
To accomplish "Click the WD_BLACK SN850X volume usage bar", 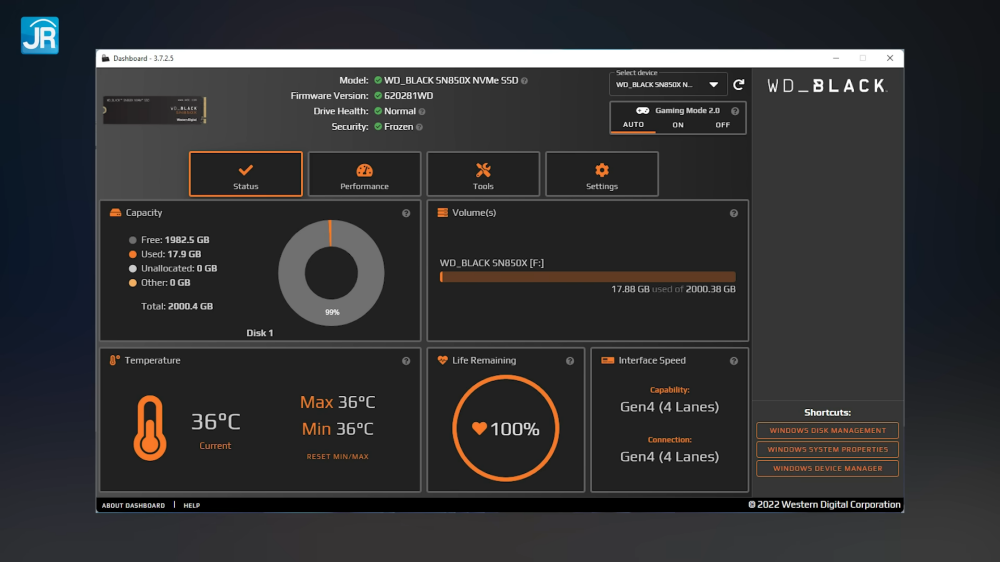I will pos(587,277).
